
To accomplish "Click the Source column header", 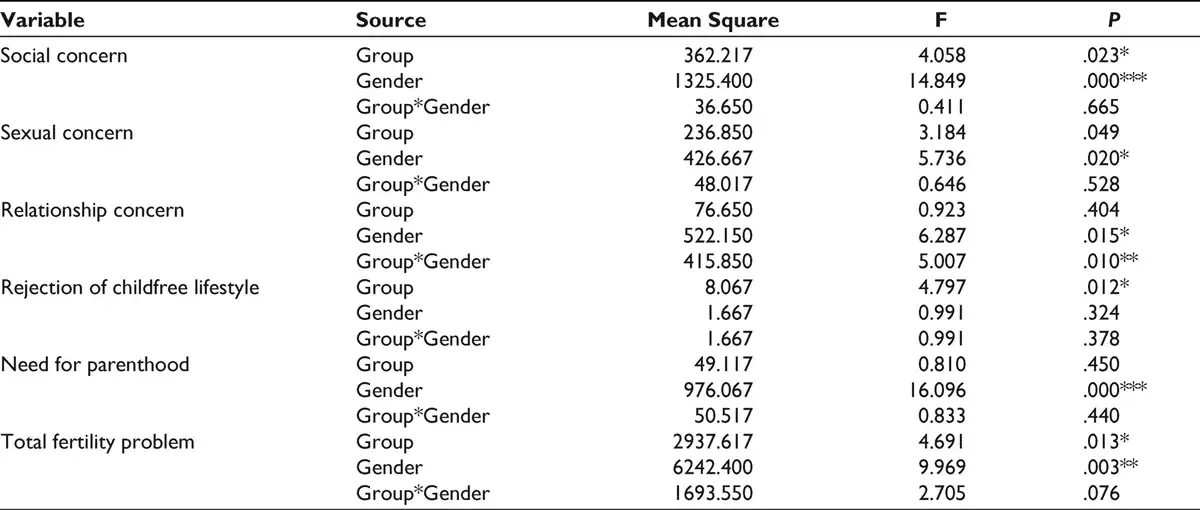I will pyautogui.click(x=391, y=20).
